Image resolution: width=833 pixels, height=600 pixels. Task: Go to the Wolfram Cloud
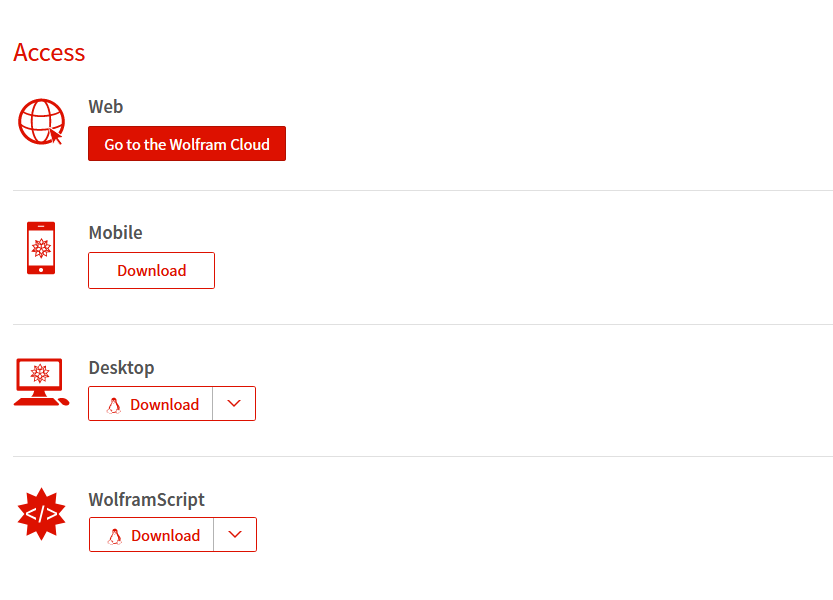click(187, 144)
